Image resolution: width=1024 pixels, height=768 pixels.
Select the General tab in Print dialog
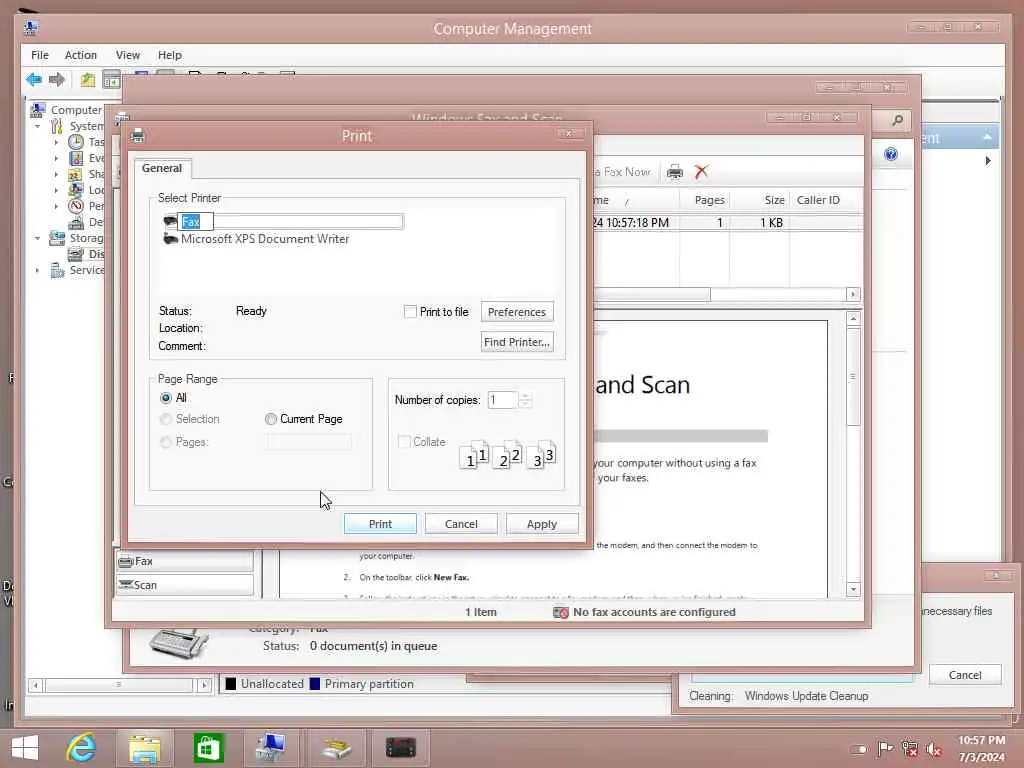pos(162,168)
